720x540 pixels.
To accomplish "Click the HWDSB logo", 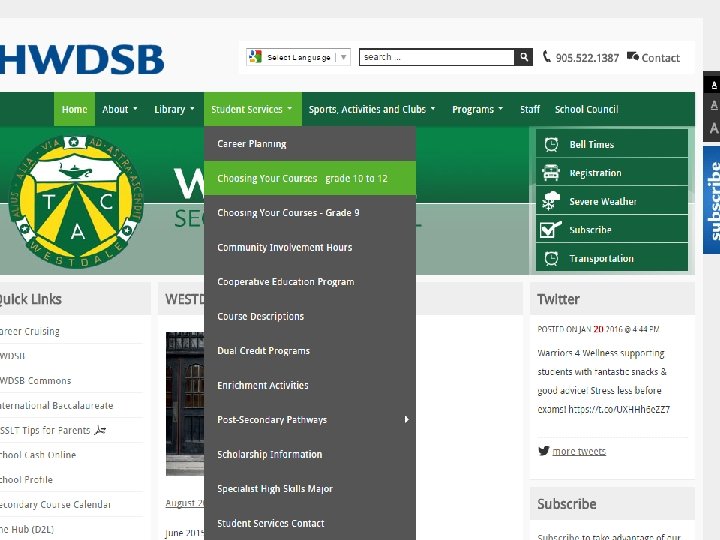I will click(x=82, y=60).
